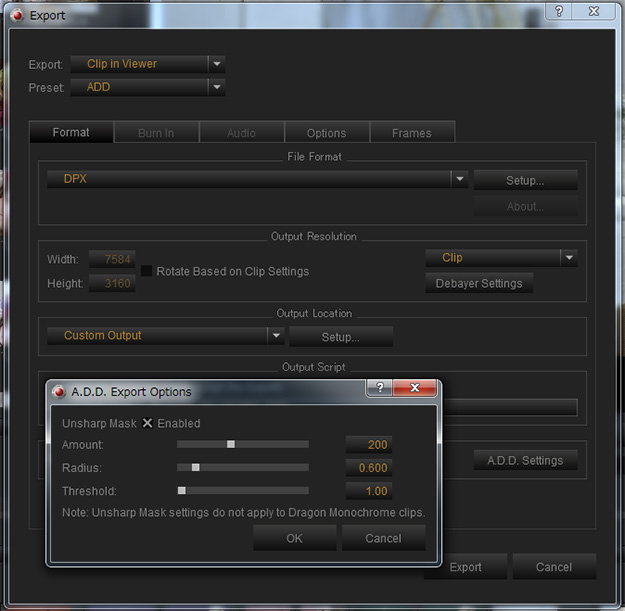The width and height of the screenshot is (625, 611).
Task: Open the Export source dropdown
Action: [216, 64]
